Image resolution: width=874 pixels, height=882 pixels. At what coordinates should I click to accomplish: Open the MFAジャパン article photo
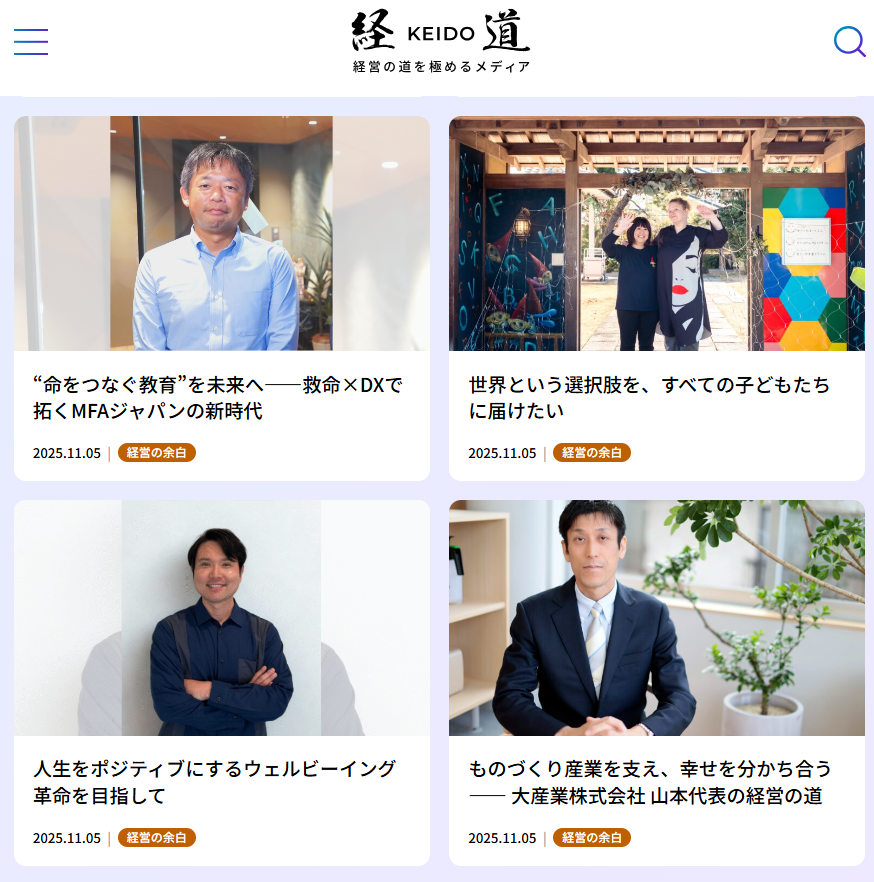pos(222,233)
